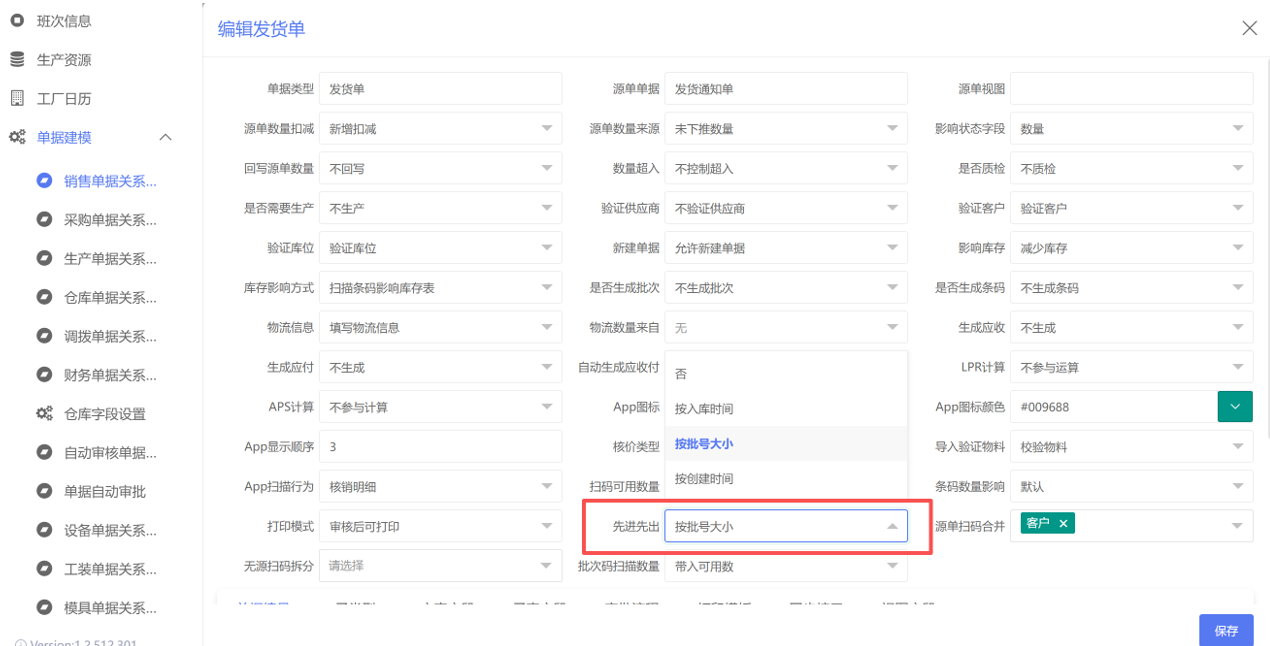This screenshot has height=646, width=1270.
Task: Click the 单据建模 gears icon
Action: pyautogui.click(x=17, y=137)
